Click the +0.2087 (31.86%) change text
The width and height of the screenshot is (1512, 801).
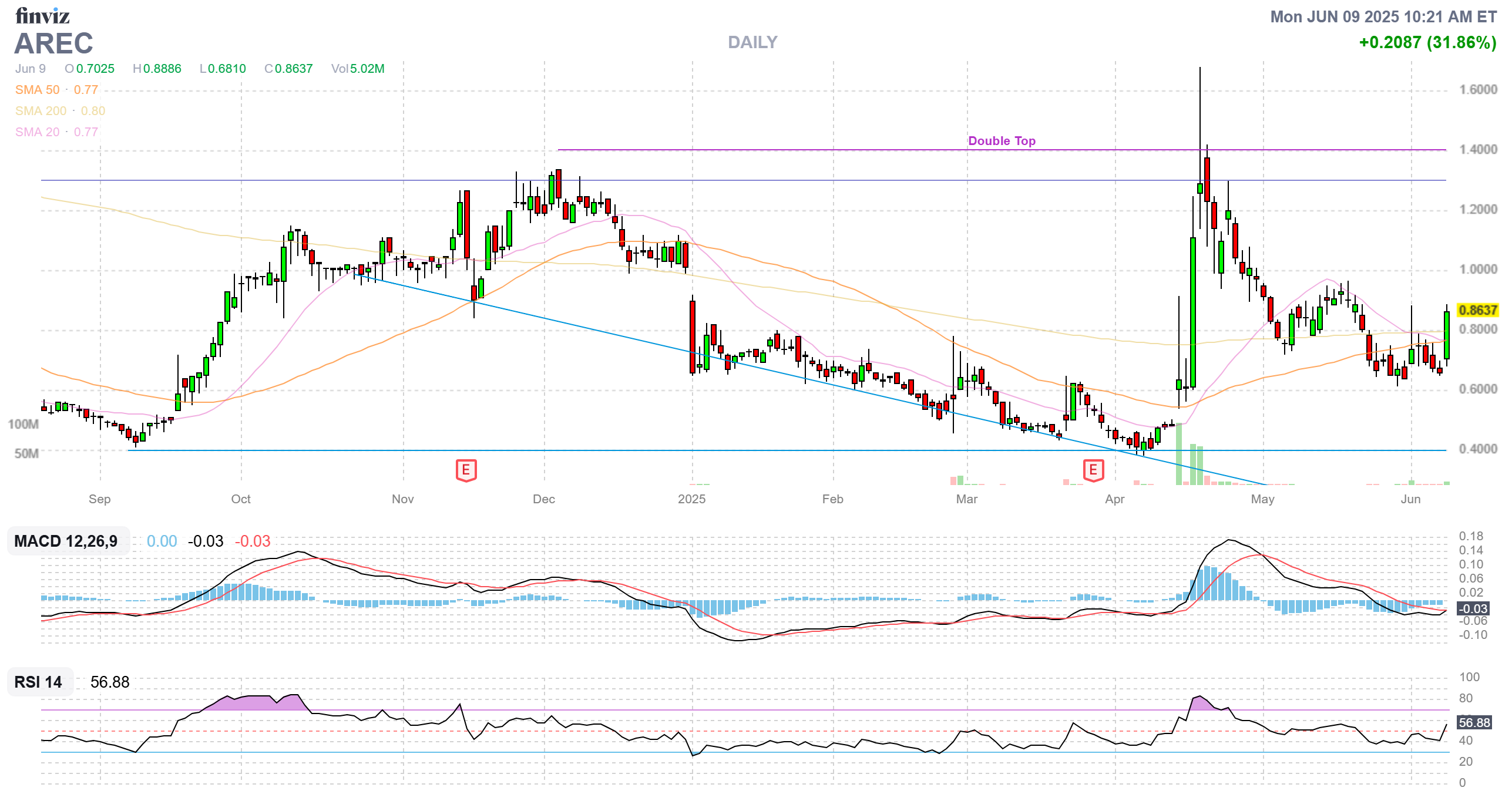(1427, 42)
